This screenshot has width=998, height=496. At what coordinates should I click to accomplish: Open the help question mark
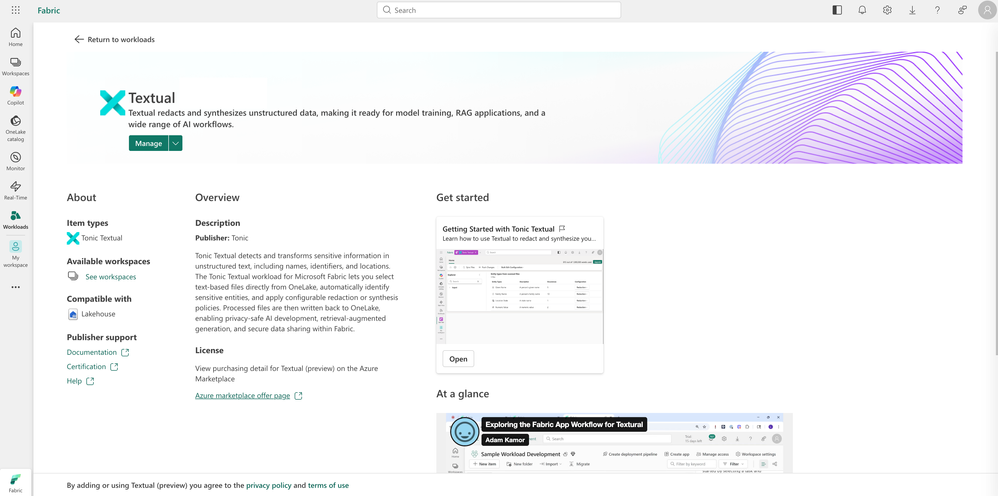937,10
